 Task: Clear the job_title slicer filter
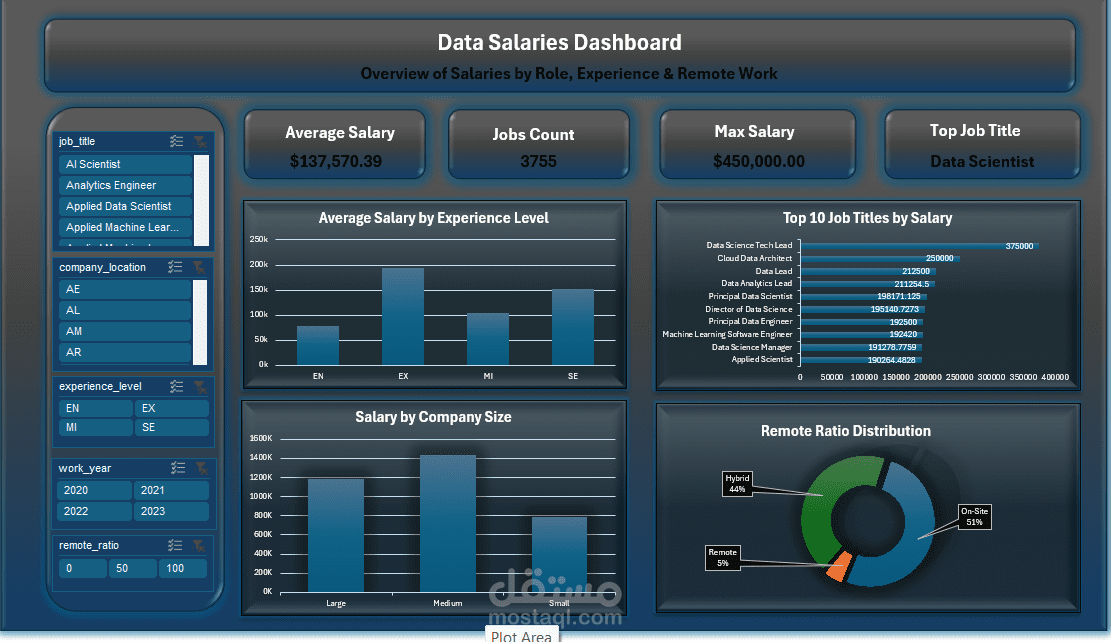(x=200, y=142)
